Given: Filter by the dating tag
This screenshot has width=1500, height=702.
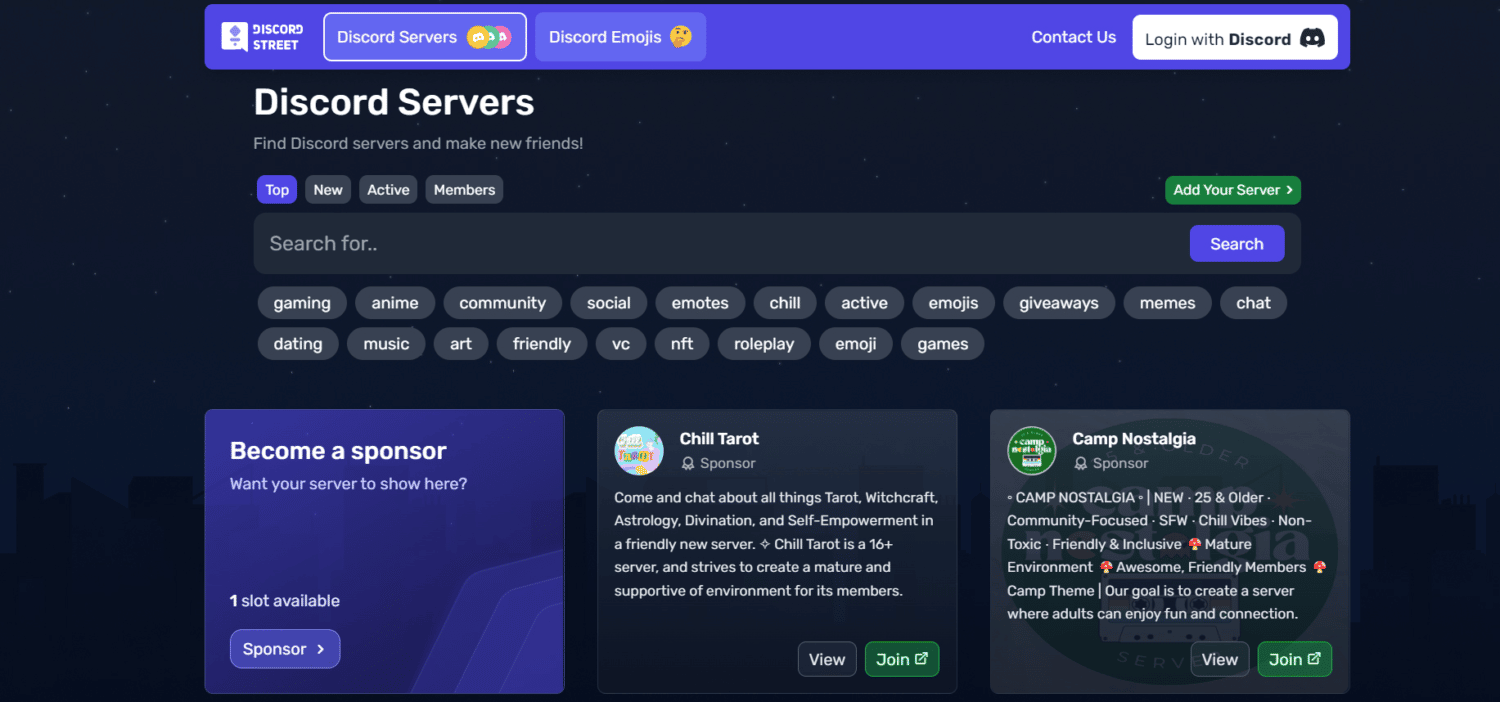Looking at the screenshot, I should pyautogui.click(x=298, y=344).
